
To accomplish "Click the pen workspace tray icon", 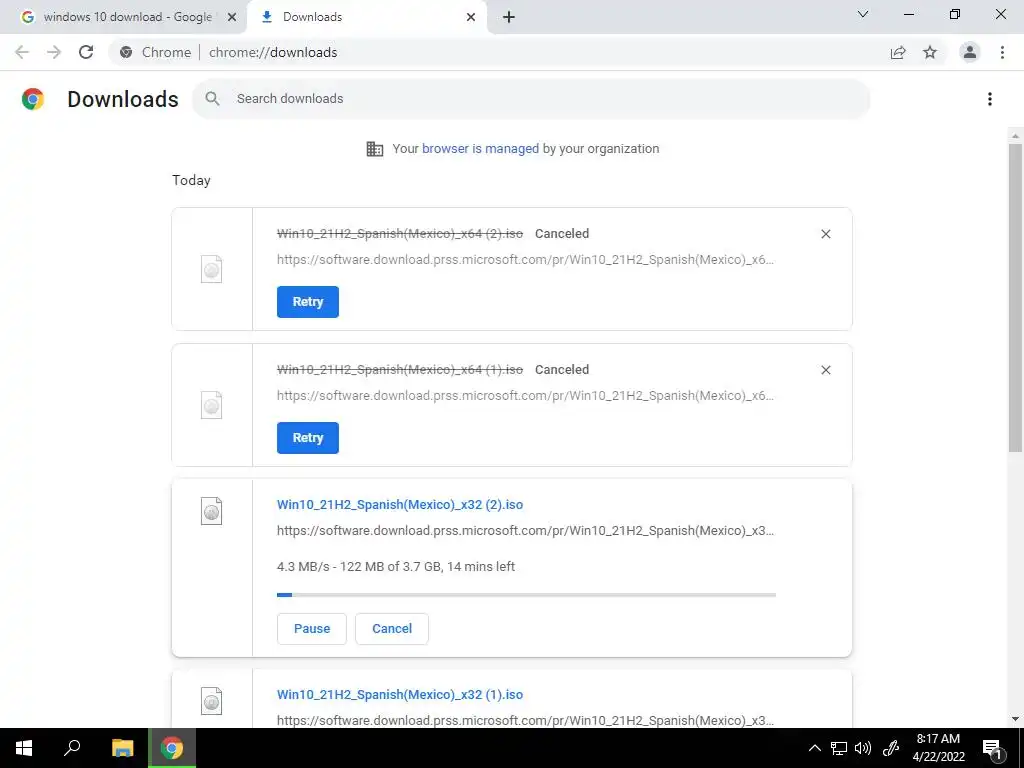I will click(x=891, y=748).
